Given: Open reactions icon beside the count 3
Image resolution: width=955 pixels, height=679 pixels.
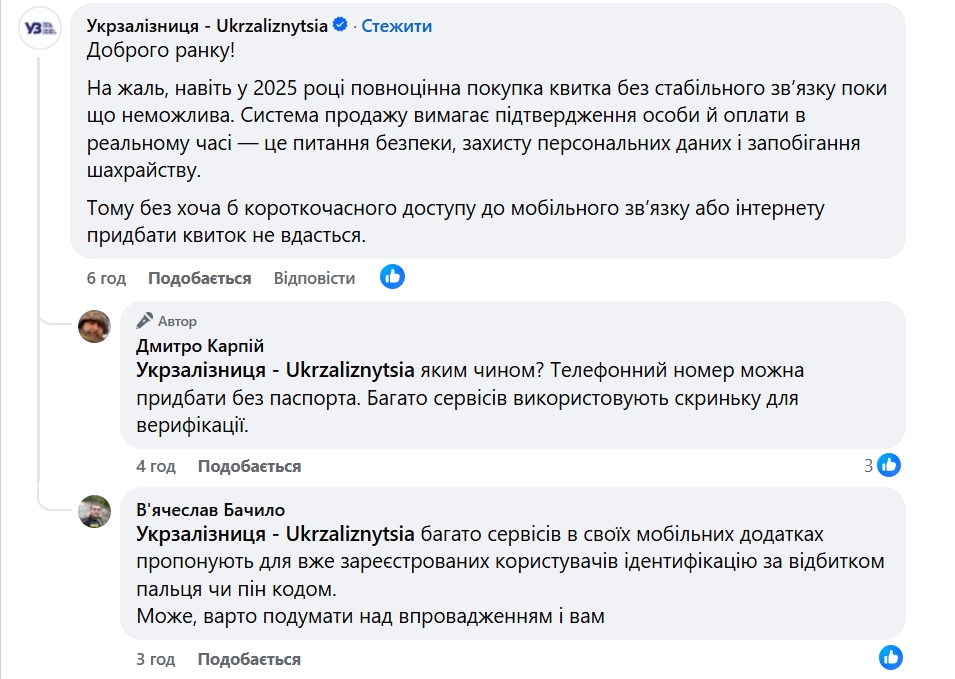Looking at the screenshot, I should point(889,465).
